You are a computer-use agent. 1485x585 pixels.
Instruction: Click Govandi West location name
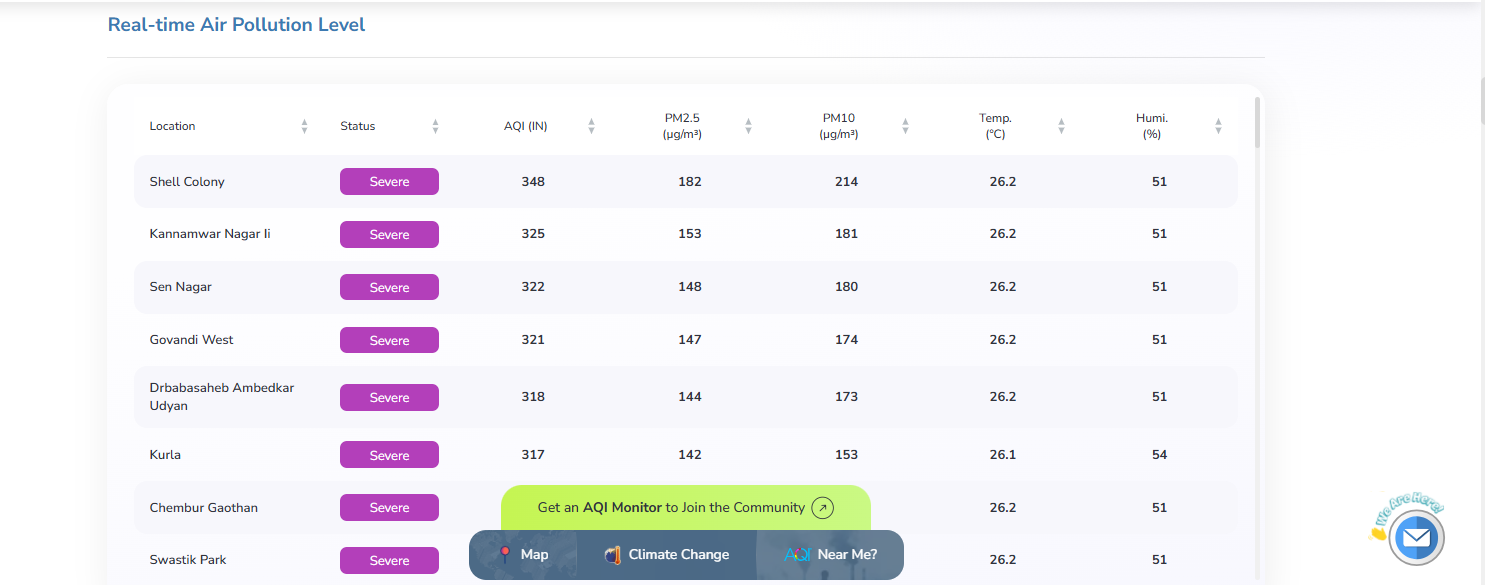click(x=191, y=340)
